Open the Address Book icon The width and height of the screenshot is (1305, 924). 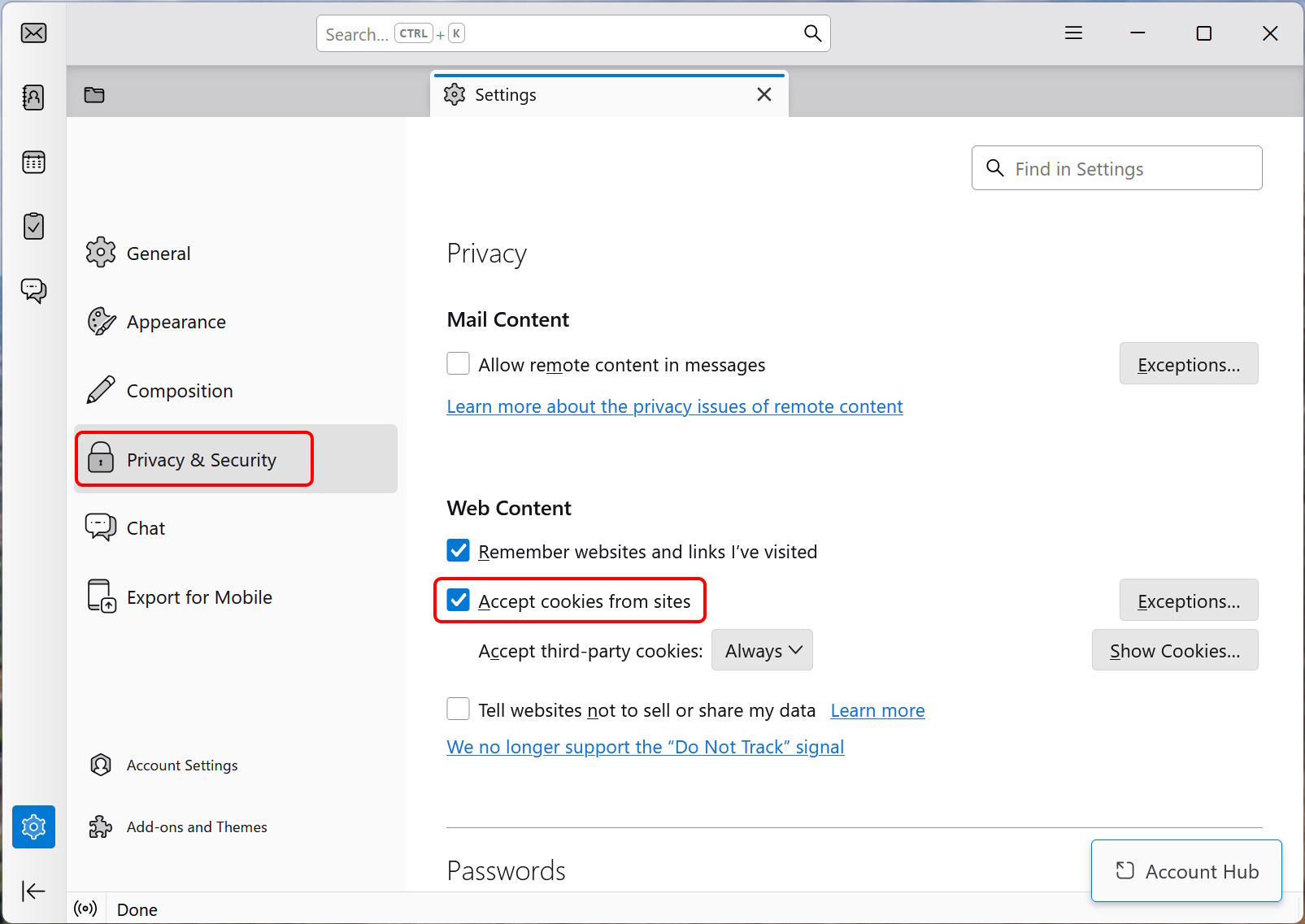[x=33, y=98]
